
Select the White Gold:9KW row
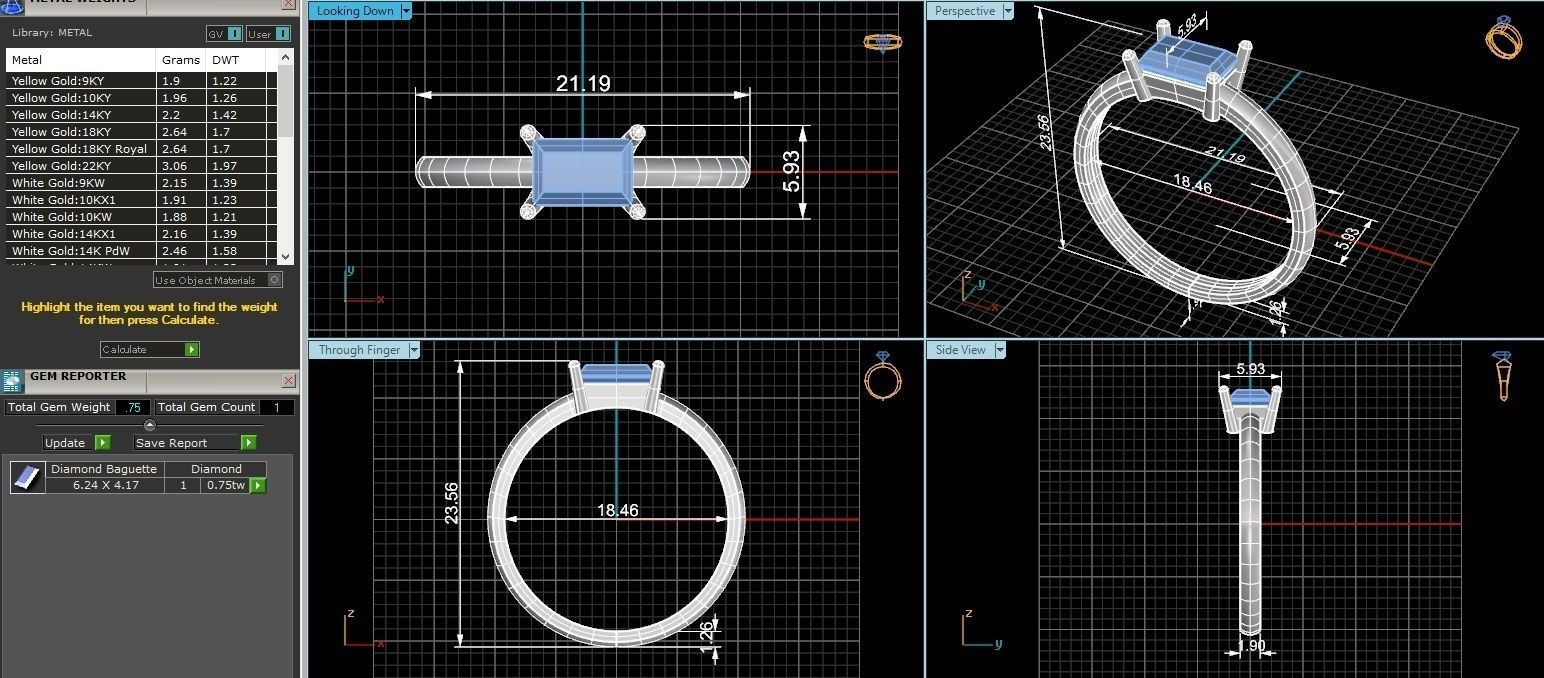coord(142,183)
